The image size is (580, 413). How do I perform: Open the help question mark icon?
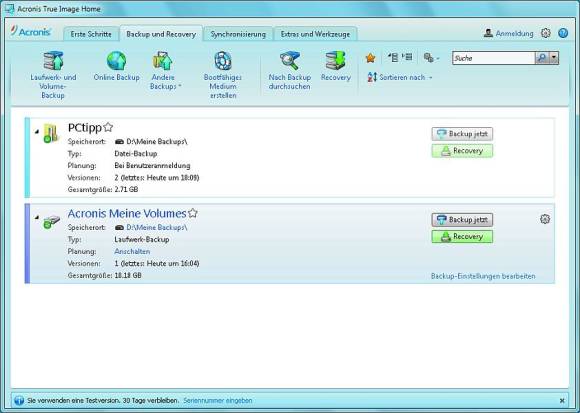(563, 33)
